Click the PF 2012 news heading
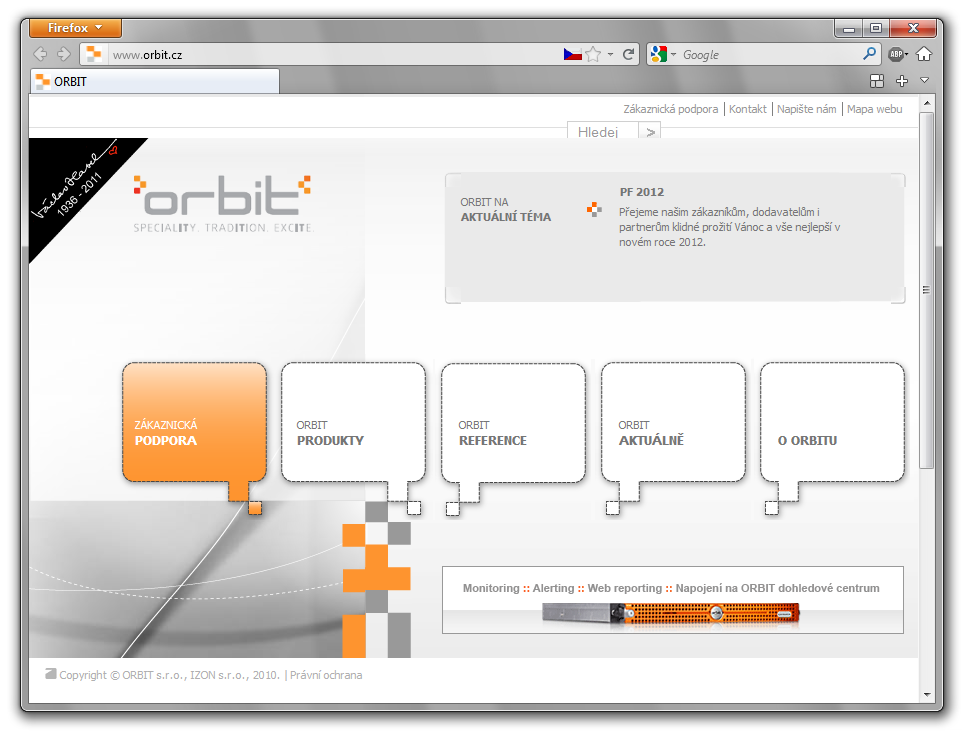Screen dimensions: 970x733 click(642, 192)
